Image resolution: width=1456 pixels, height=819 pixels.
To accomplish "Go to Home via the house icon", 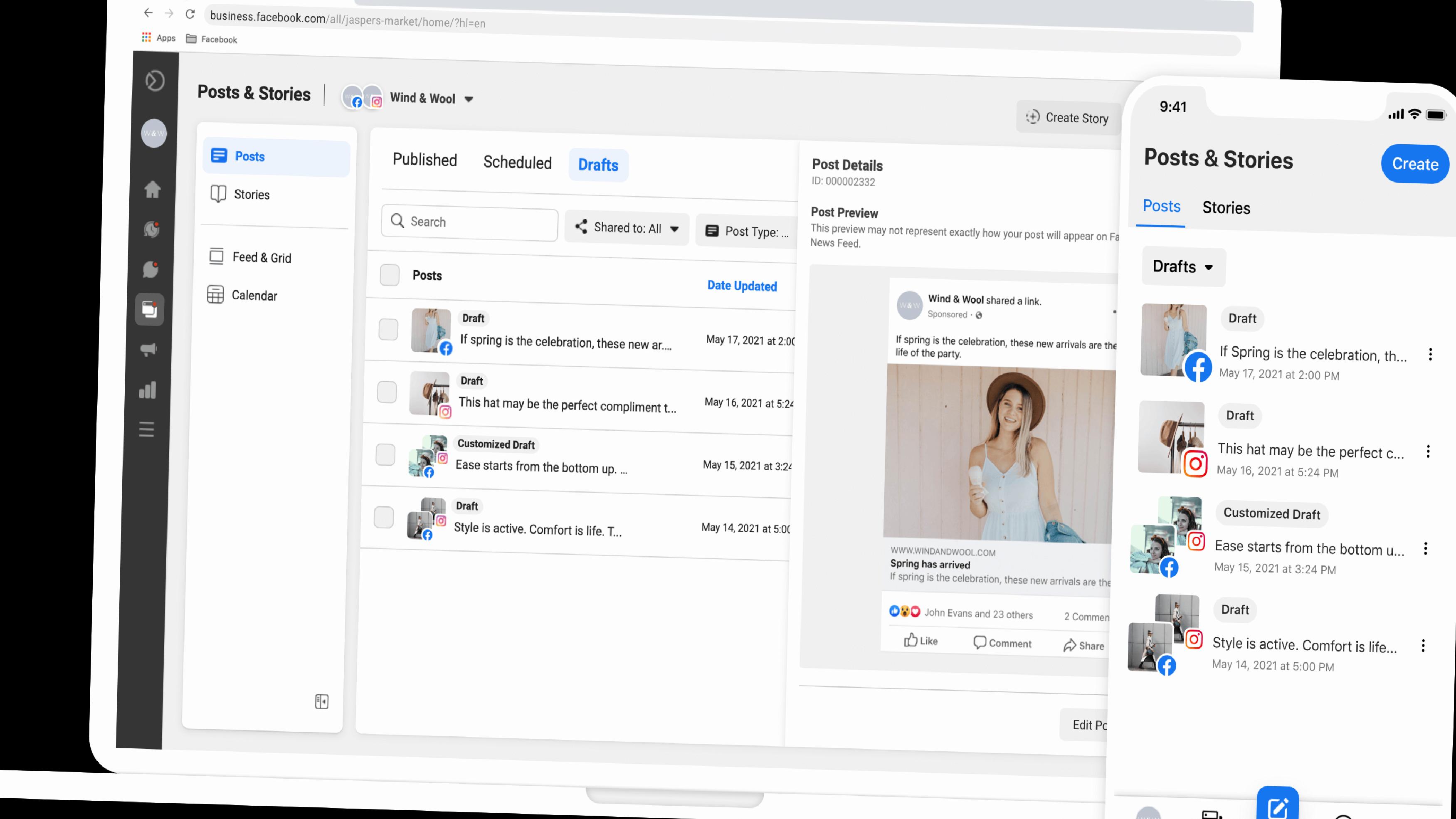I will [152, 189].
